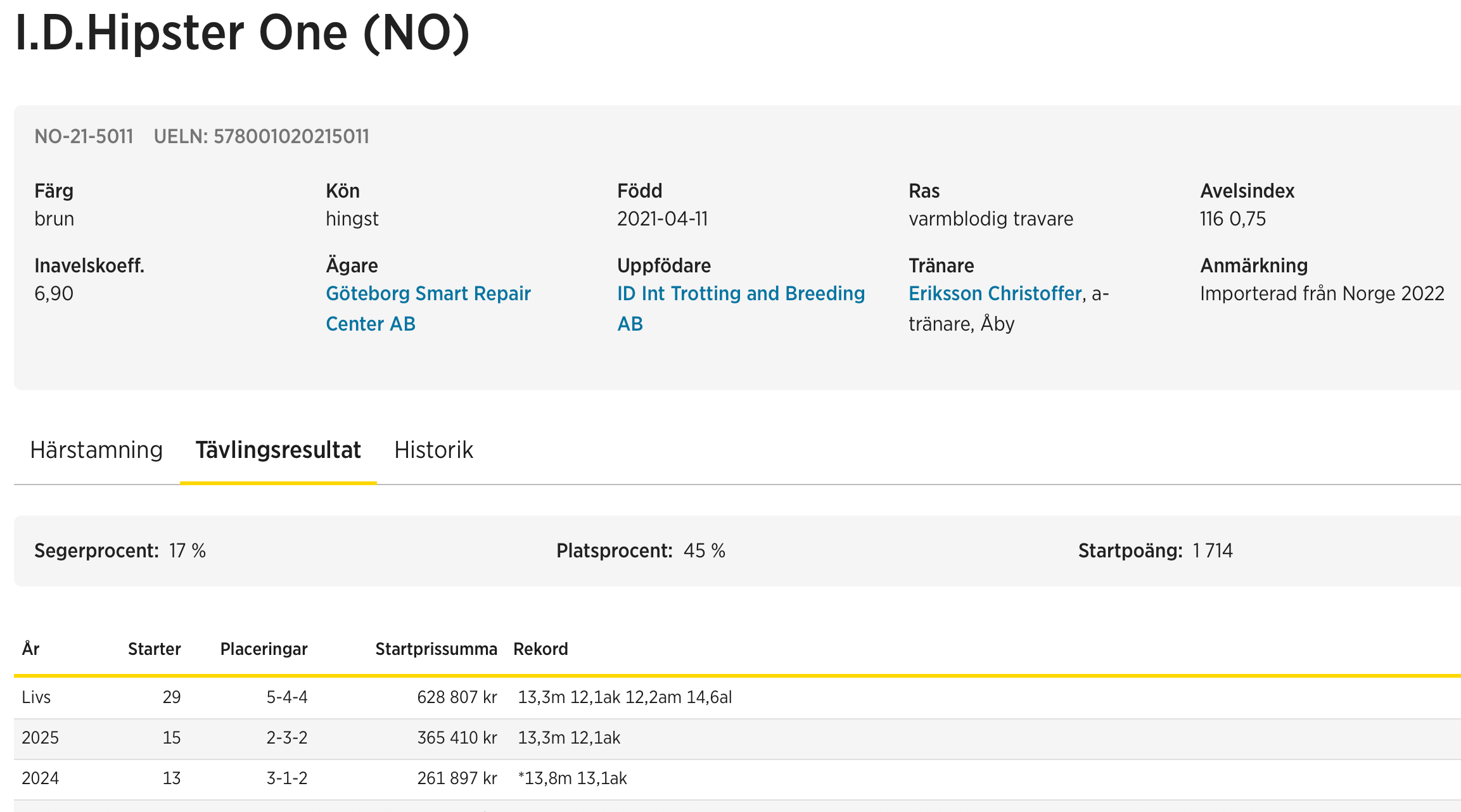Click the Placeringar column header
1461x812 pixels.
[264, 649]
